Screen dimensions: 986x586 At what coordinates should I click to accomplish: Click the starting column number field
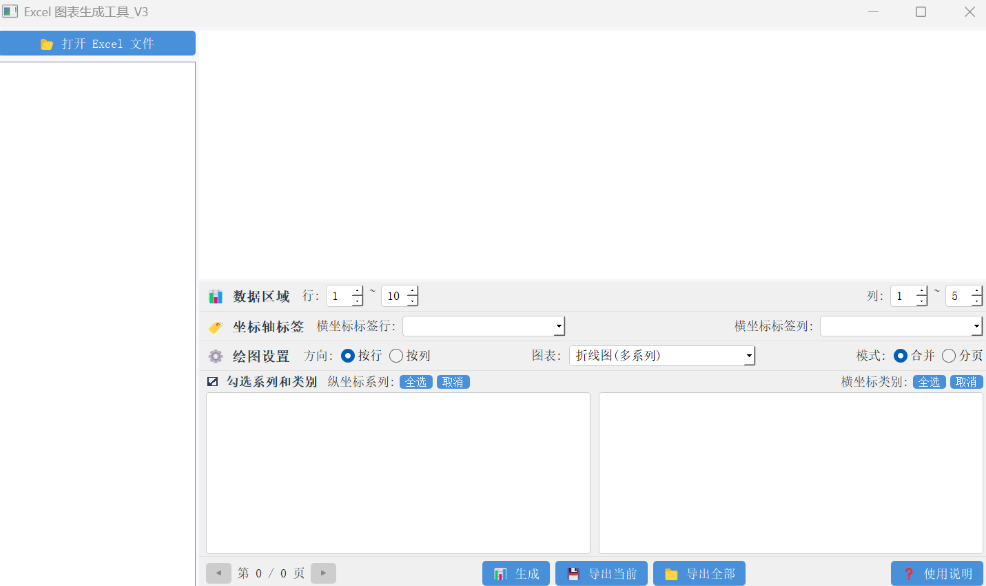point(903,296)
